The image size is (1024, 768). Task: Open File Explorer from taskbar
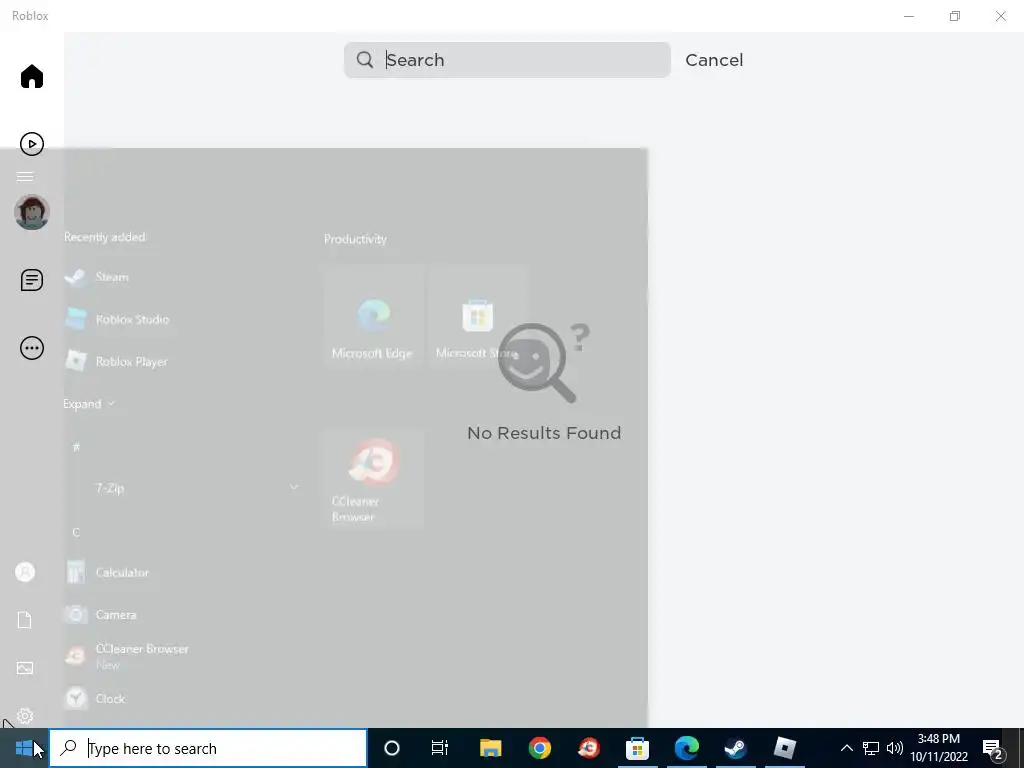pyautogui.click(x=490, y=748)
